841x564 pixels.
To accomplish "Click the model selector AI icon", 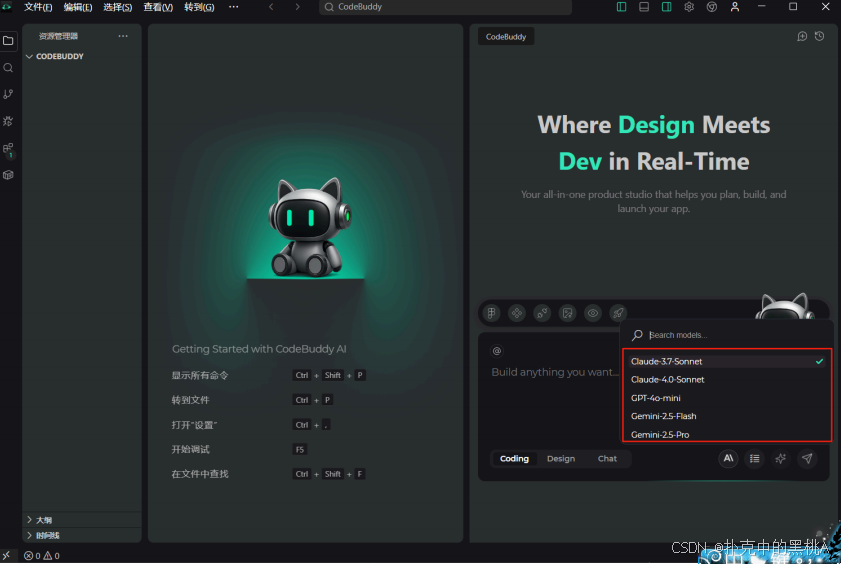I will pos(728,458).
